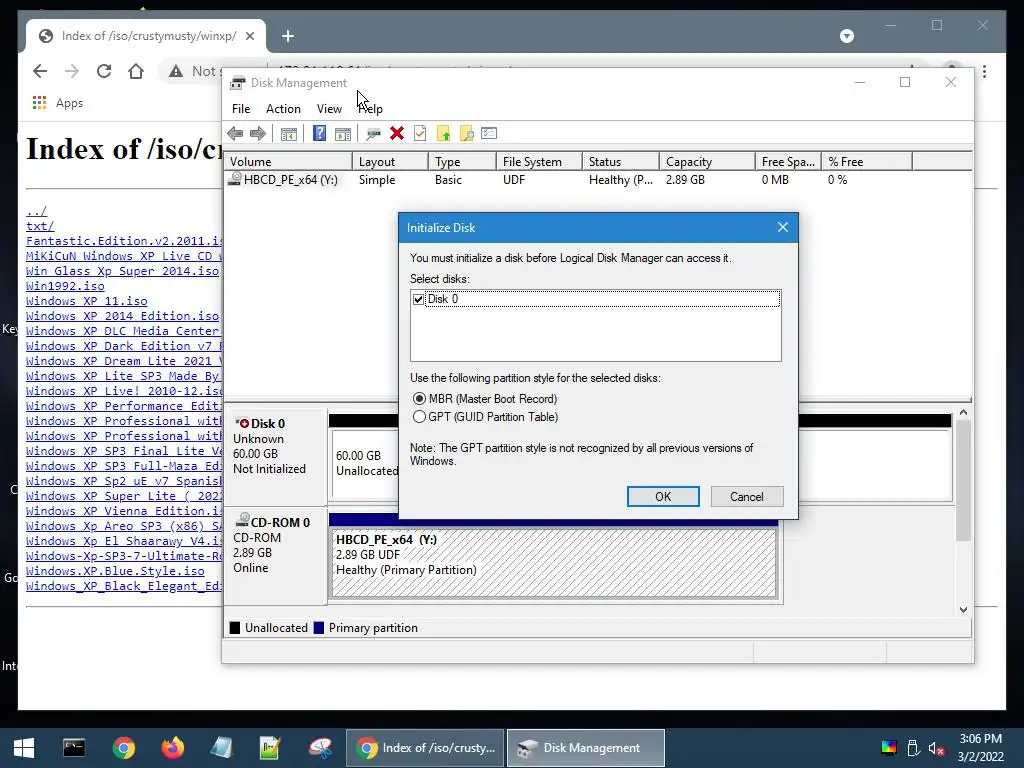Open the green ruler notepad taskbar icon

click(270, 748)
